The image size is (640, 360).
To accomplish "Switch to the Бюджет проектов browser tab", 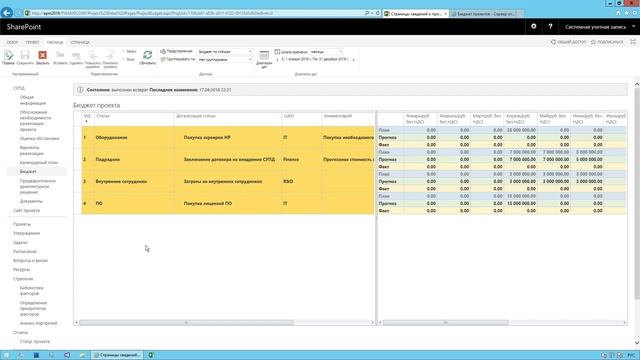I will coord(483,13).
